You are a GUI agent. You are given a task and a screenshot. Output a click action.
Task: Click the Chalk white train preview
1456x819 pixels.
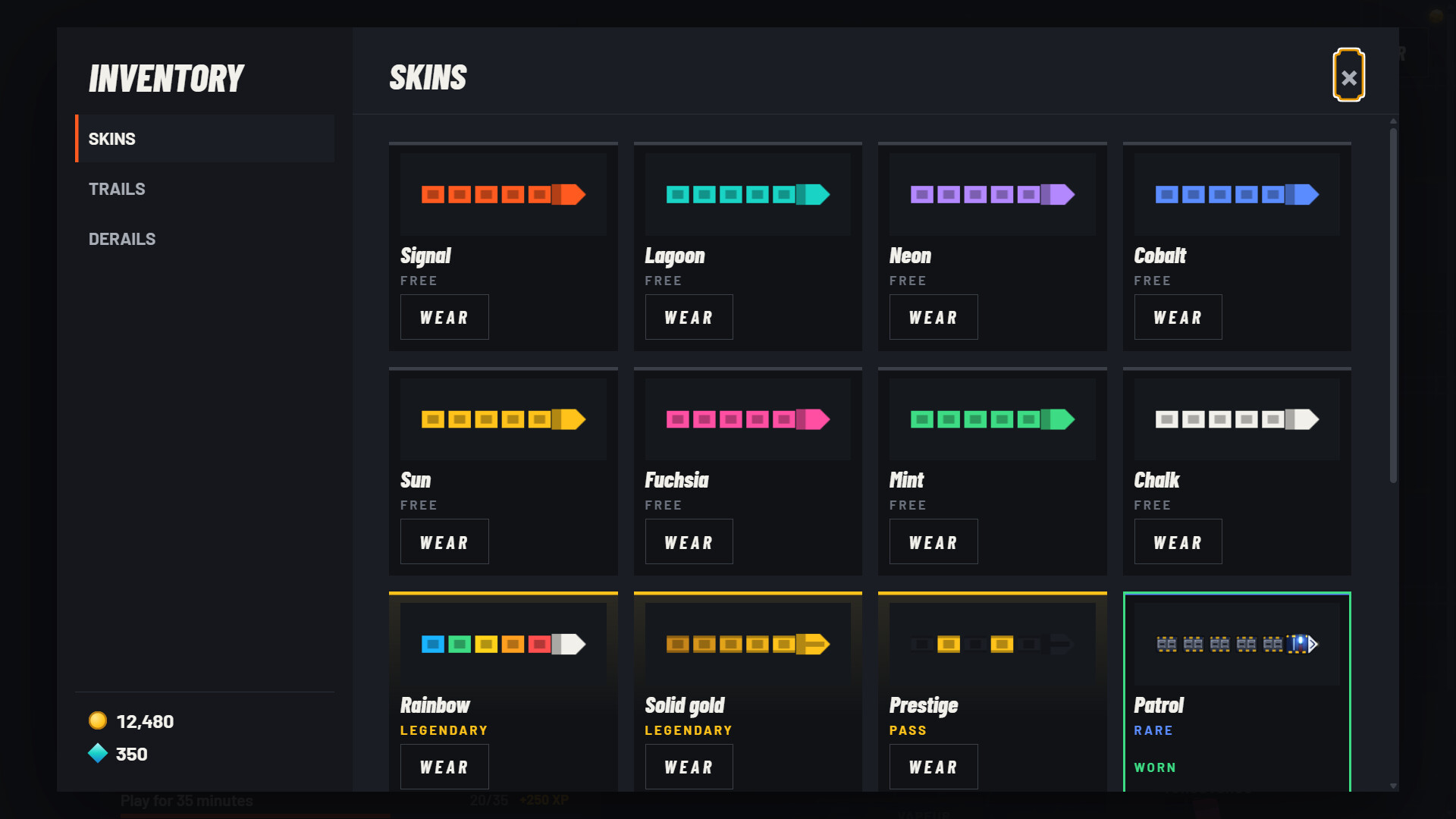[x=1237, y=419]
